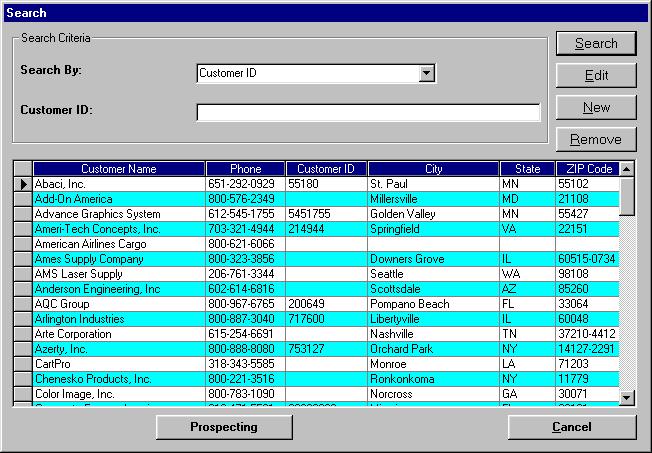
Task: Click phone number 703-321-4944
Action: (245, 229)
